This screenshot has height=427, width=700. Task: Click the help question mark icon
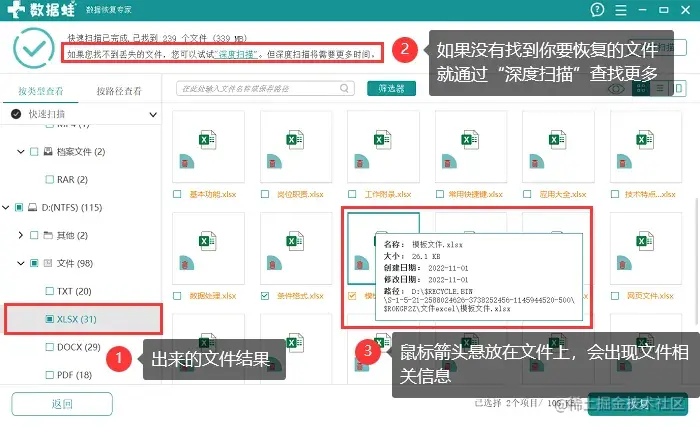coord(597,9)
